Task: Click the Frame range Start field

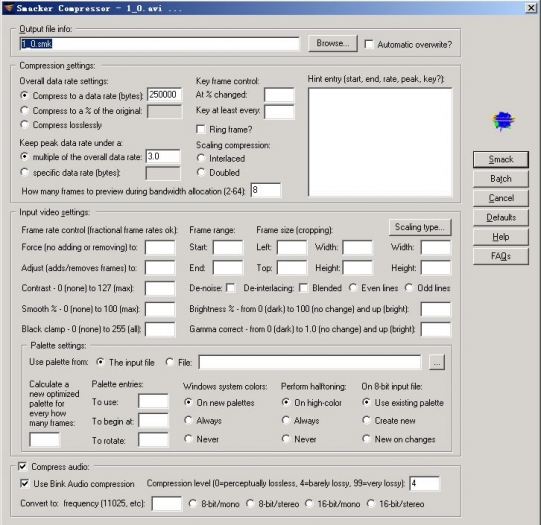Action: [228, 248]
